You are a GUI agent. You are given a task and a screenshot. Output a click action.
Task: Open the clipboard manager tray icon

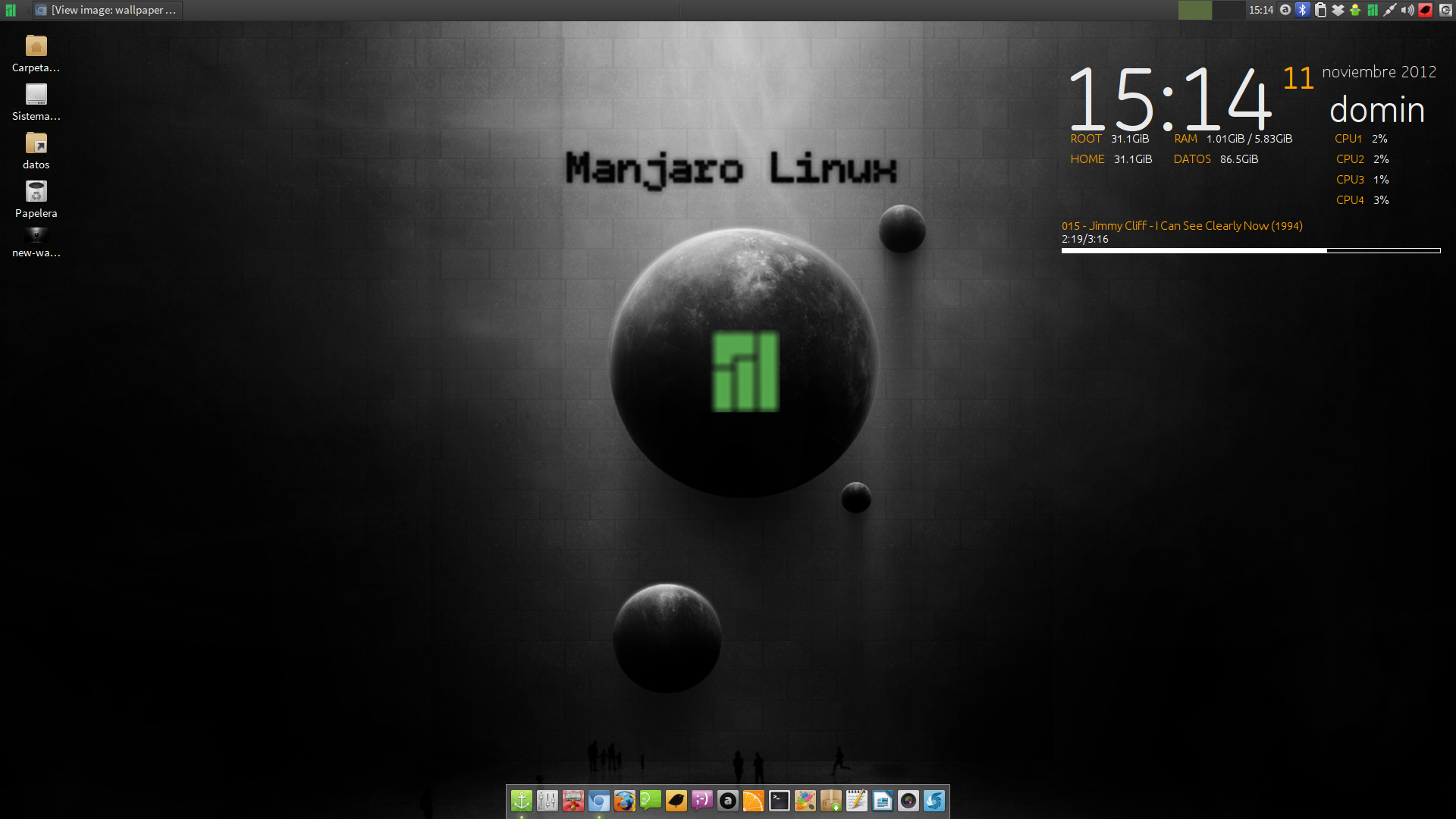click(1320, 10)
